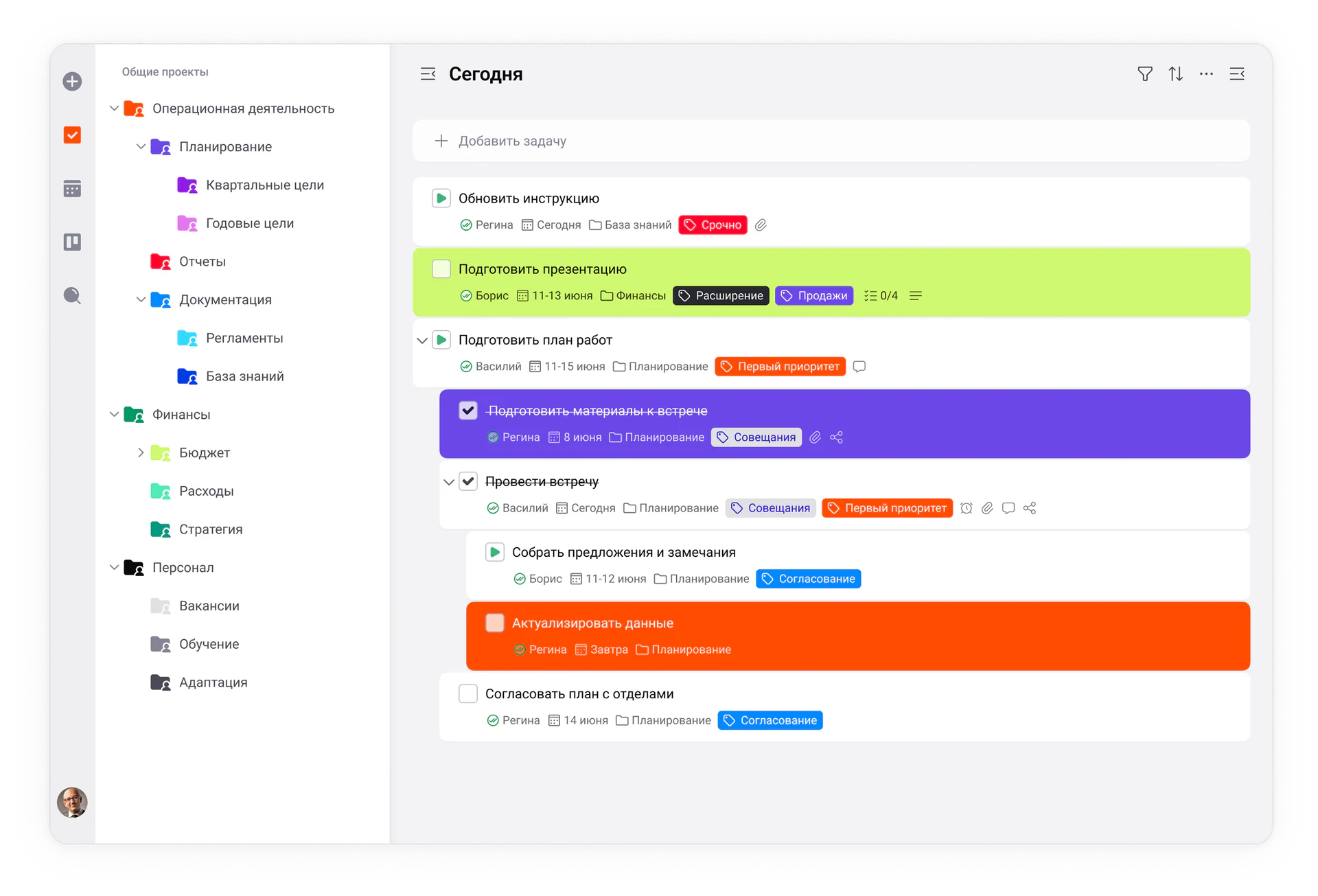
Task: Click the 11-13 июня date on Подготовить презентацию
Action: (555, 296)
